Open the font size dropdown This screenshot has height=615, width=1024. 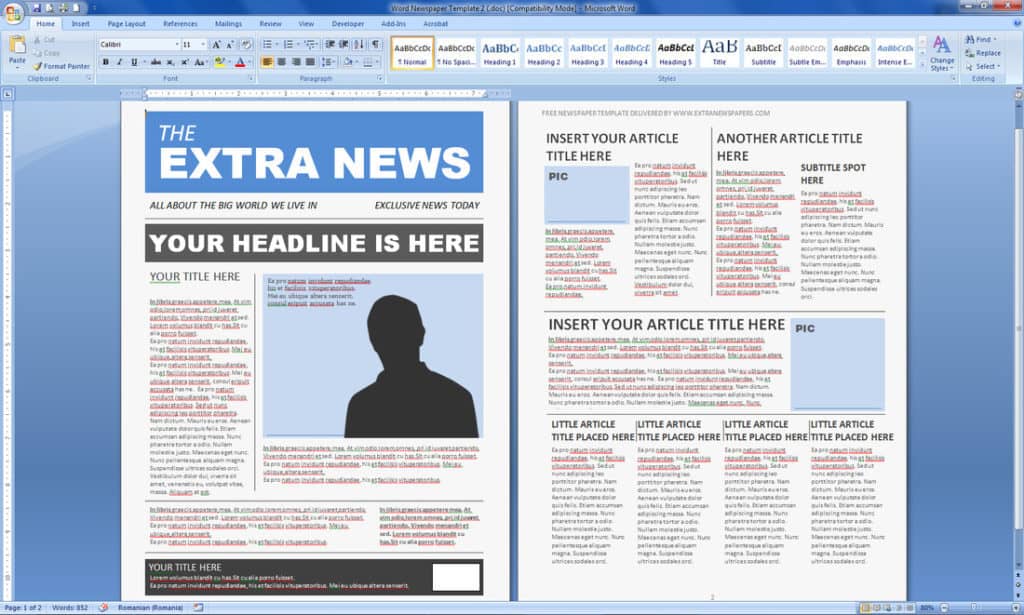203,44
